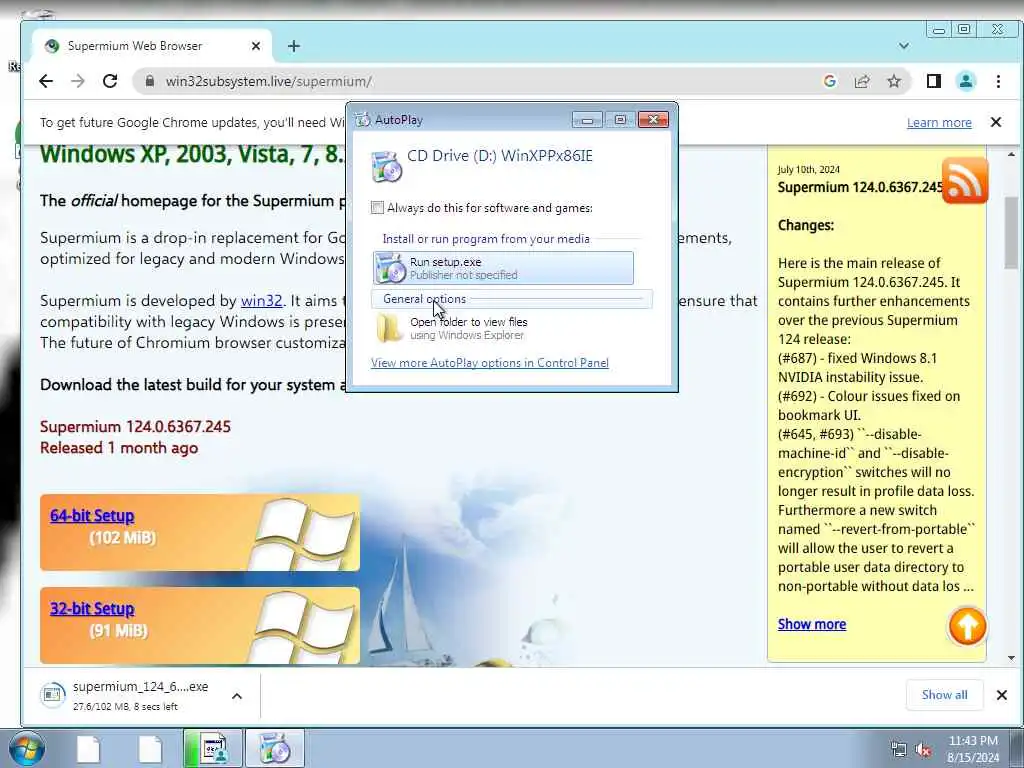
Task: Open the browser three-dot menu
Action: [x=998, y=81]
